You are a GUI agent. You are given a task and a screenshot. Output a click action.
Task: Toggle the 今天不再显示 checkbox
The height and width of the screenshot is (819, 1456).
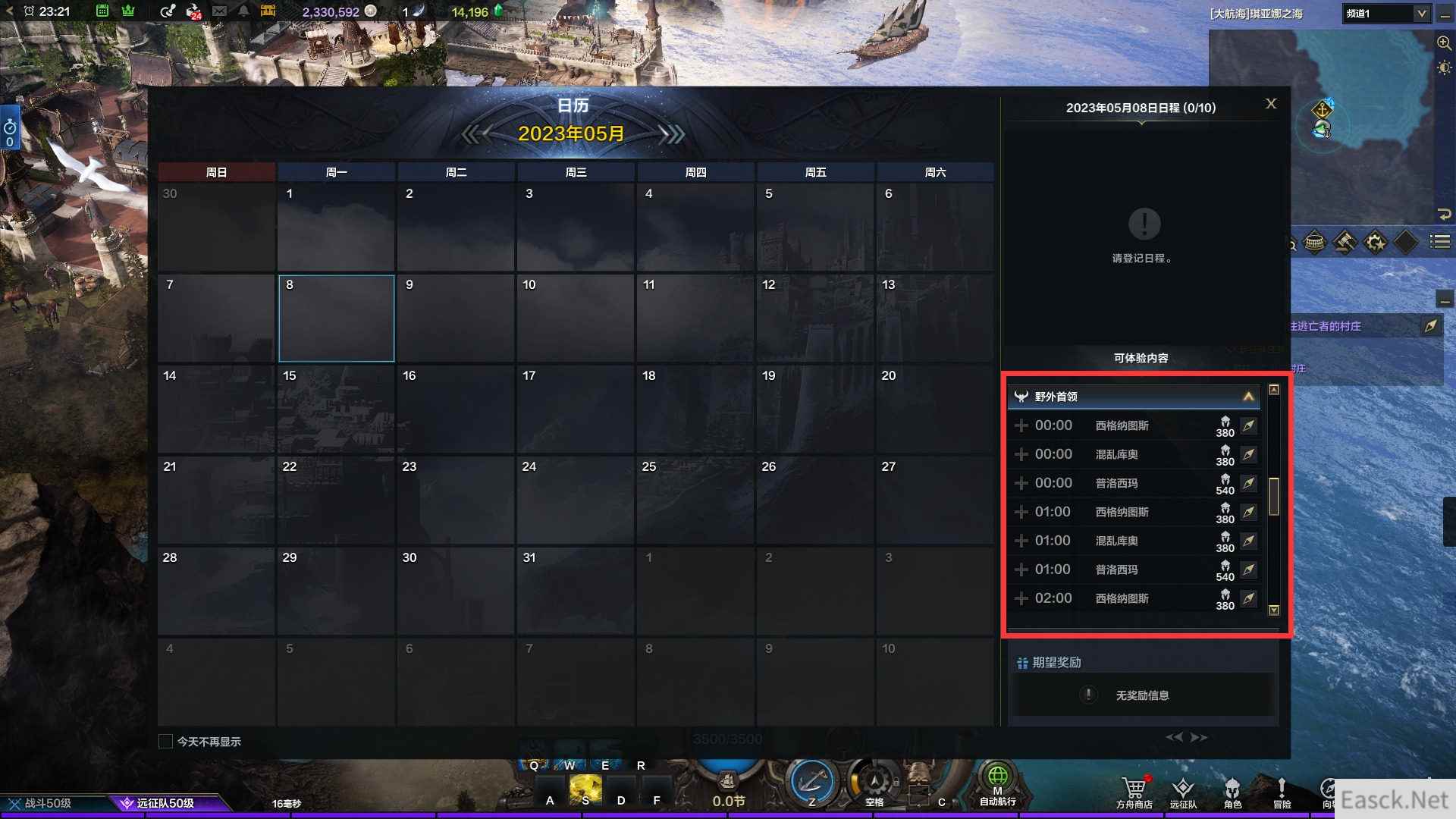pos(165,741)
